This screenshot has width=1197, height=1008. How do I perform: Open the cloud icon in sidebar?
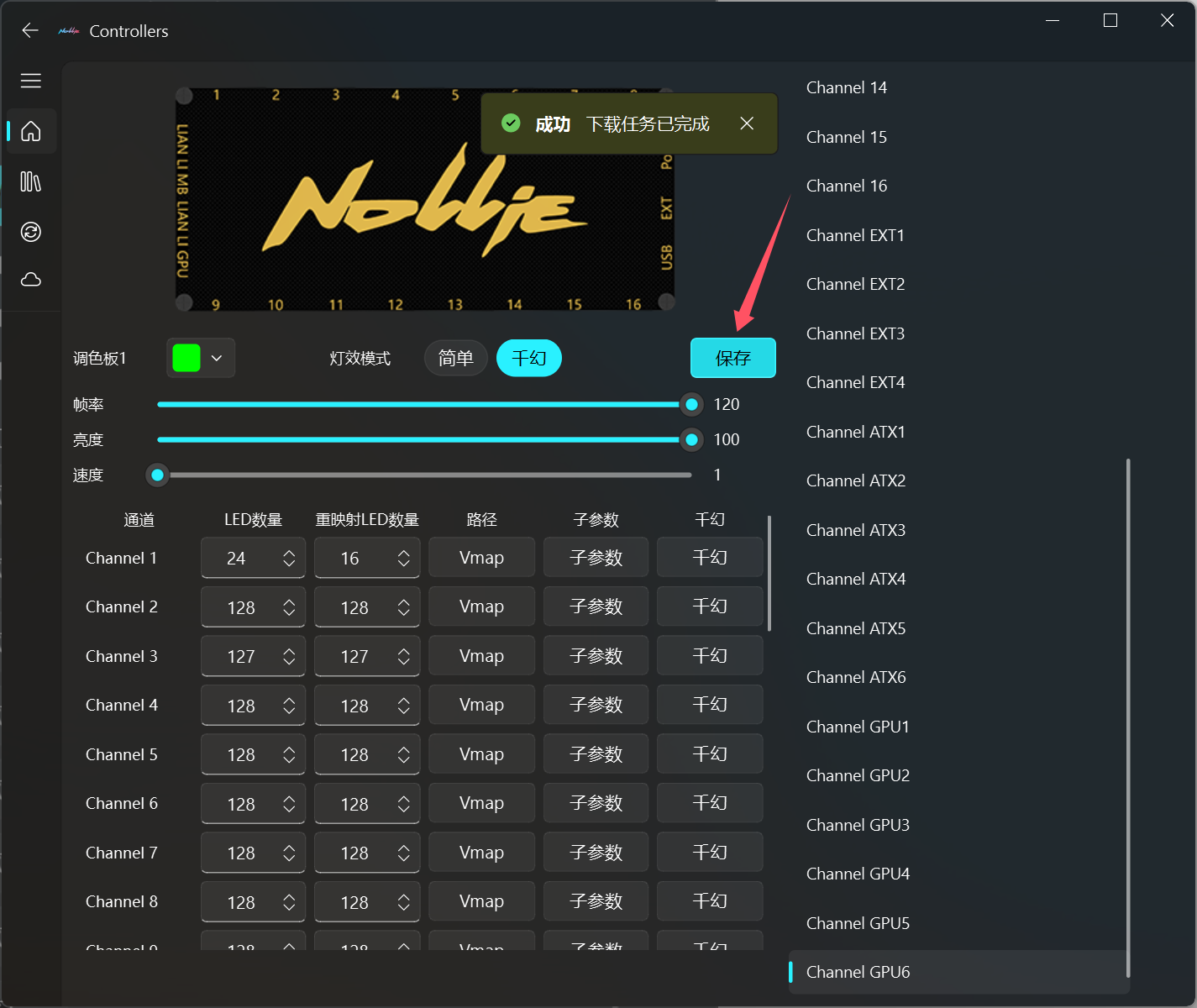[31, 280]
